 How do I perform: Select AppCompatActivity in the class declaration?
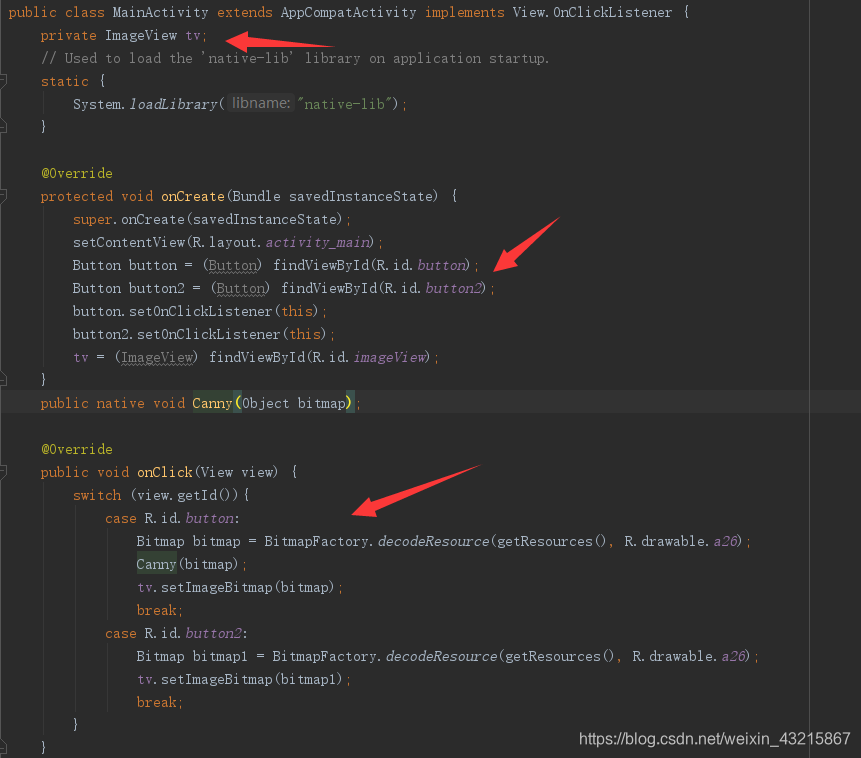[348, 12]
